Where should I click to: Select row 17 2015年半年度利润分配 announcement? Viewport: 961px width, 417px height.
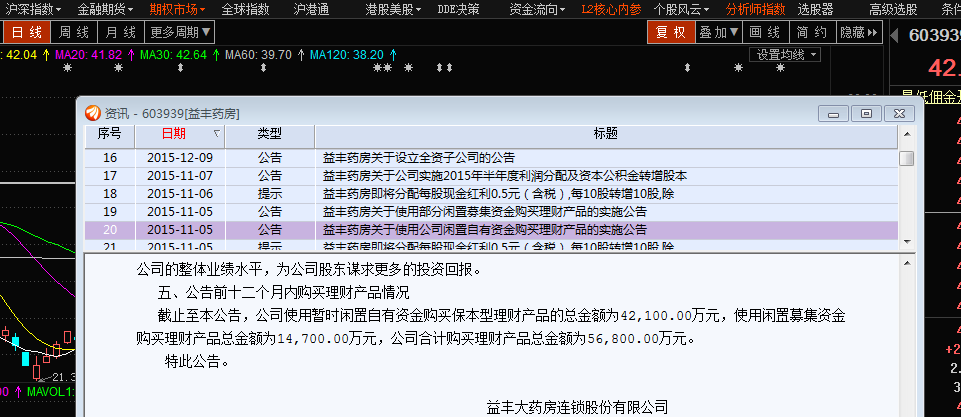491,176
